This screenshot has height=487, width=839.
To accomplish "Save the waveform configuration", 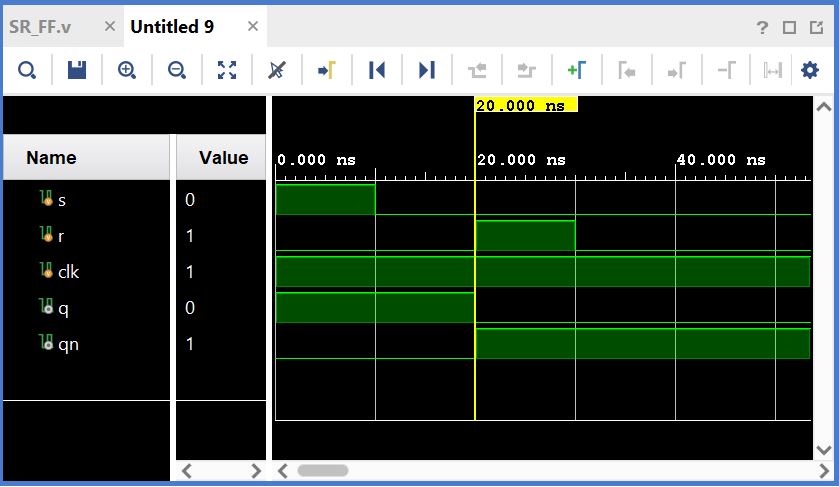I will tap(77, 70).
